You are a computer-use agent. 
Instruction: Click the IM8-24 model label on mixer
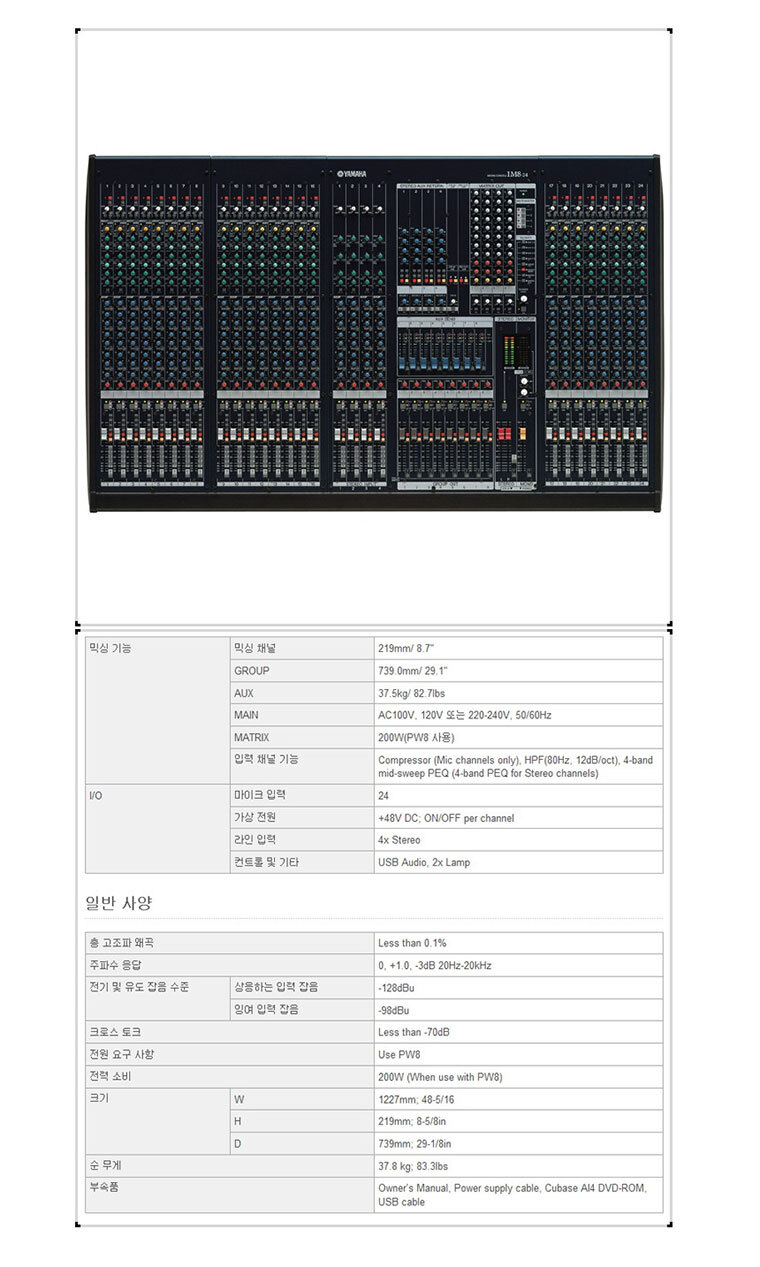click(x=517, y=174)
